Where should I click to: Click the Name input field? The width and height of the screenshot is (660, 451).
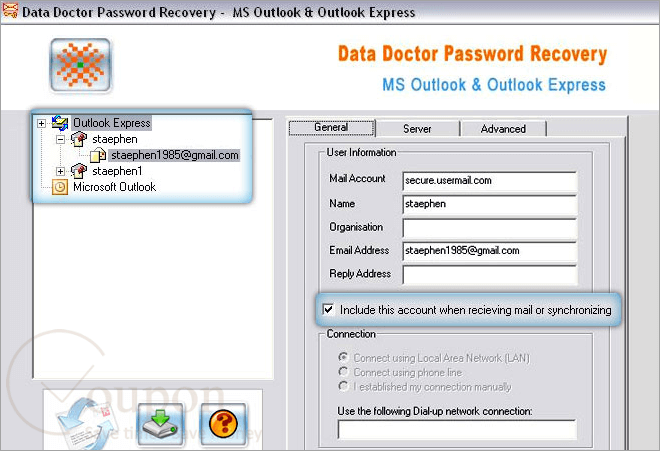coord(490,204)
